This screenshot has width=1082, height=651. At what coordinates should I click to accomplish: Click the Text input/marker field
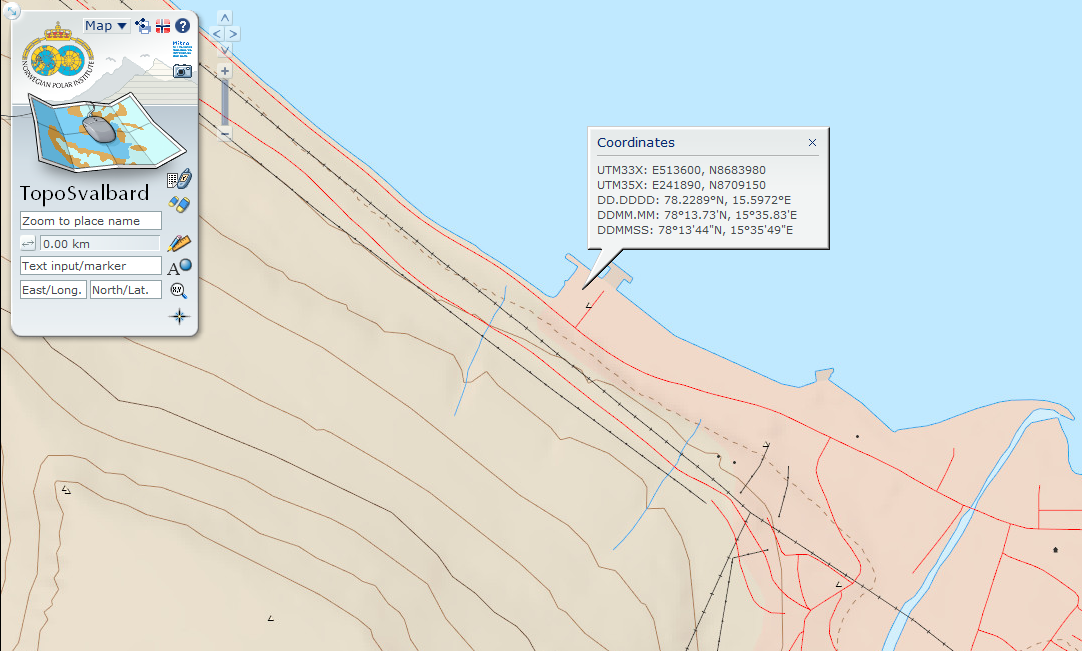pos(91,266)
